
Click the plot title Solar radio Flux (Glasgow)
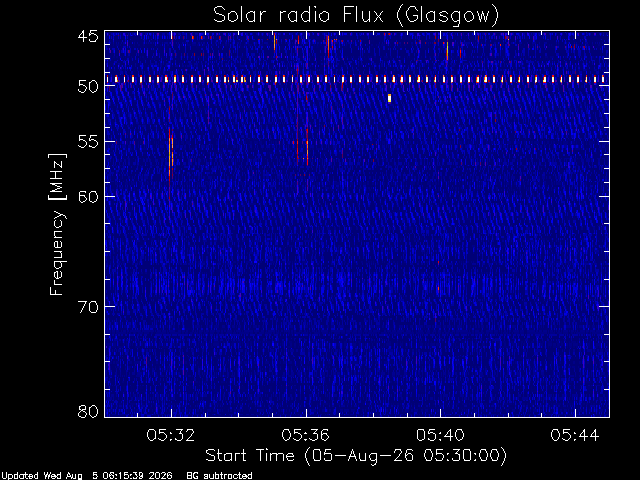[356, 16]
